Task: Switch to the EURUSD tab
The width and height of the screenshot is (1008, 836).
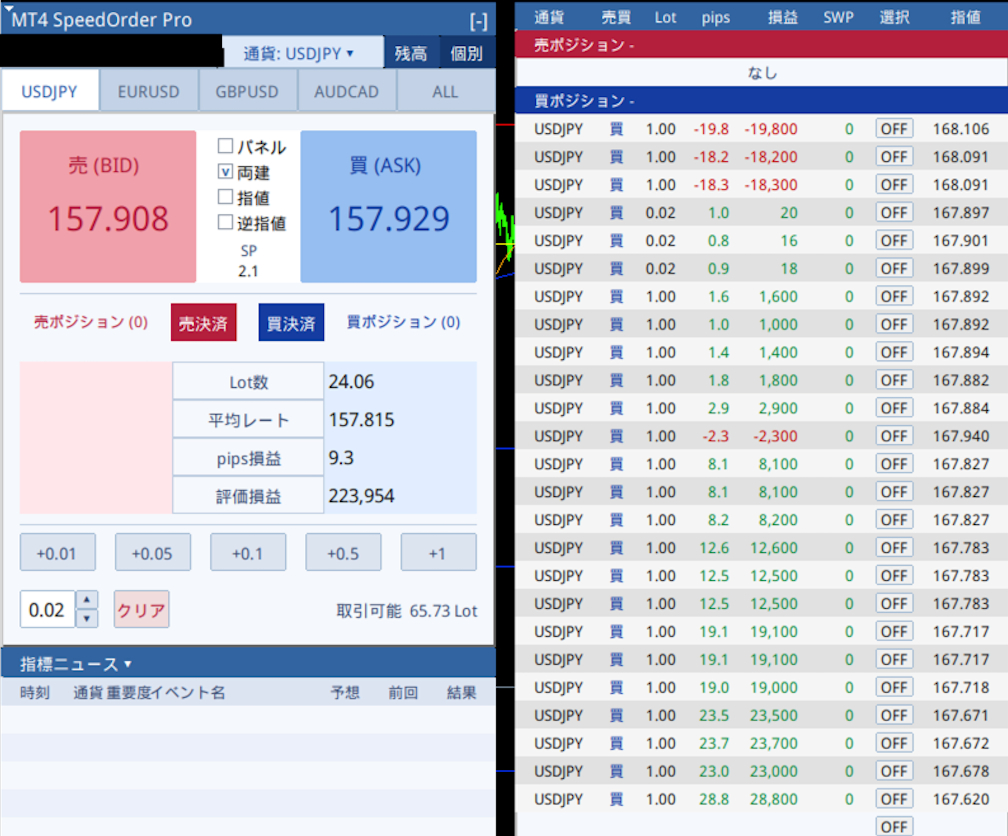Action: 148,90
